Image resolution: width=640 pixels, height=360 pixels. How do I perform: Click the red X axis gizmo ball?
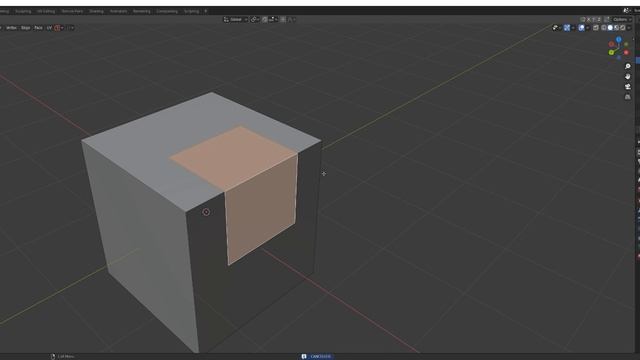click(x=626, y=53)
